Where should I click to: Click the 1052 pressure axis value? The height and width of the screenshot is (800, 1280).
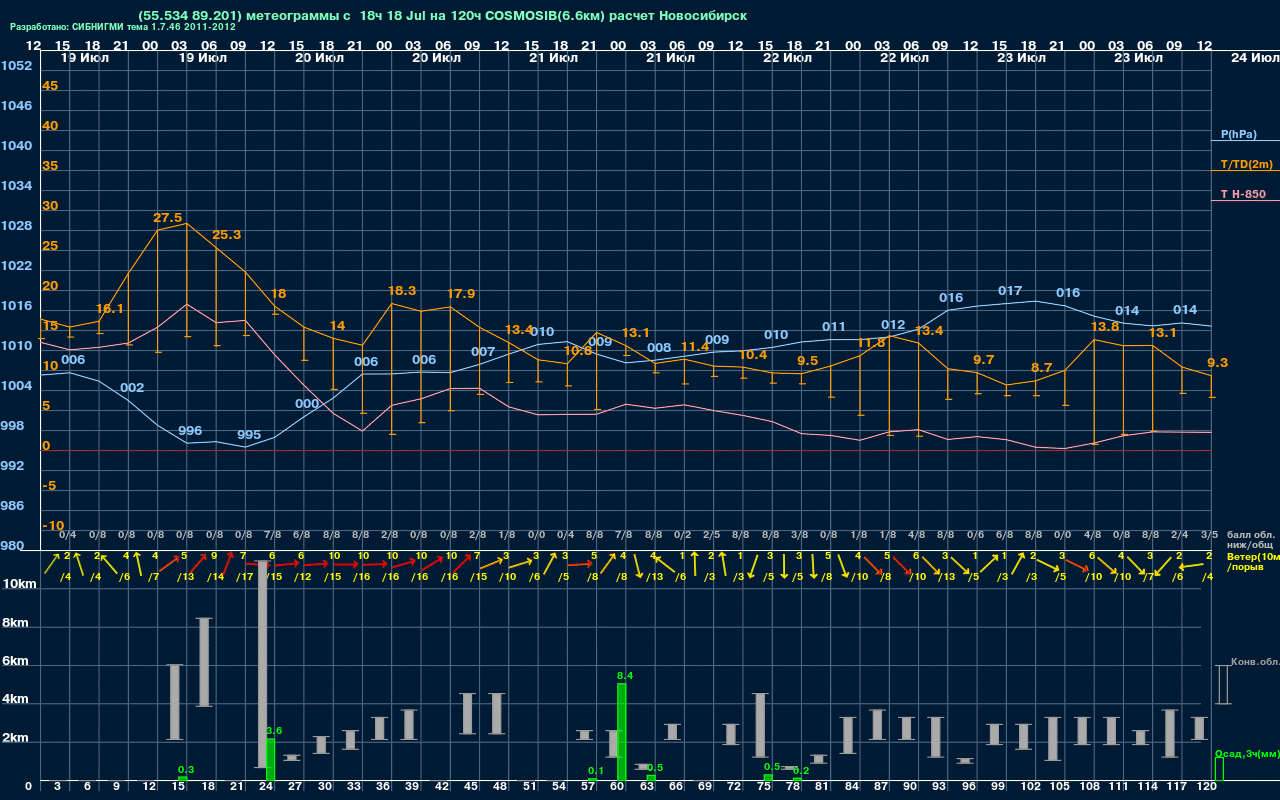point(16,66)
